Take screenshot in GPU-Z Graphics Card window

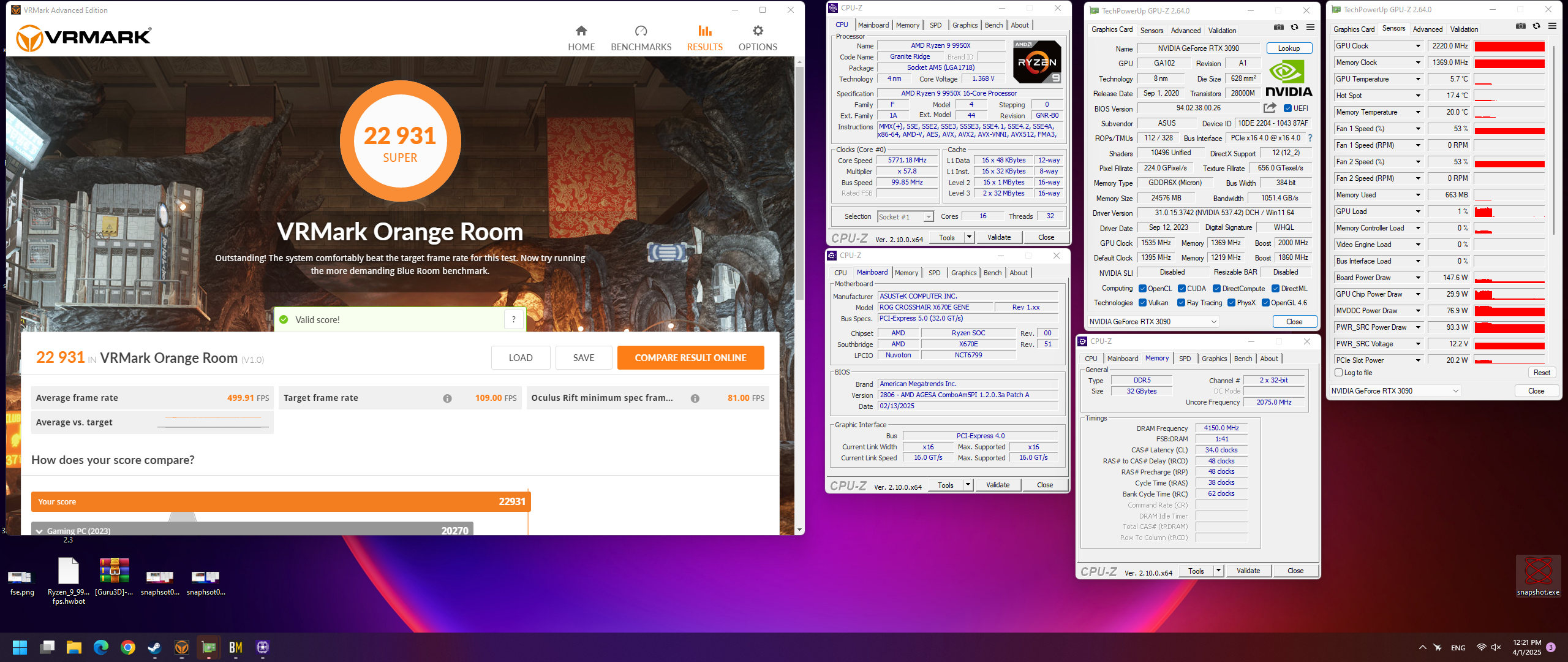(1279, 28)
